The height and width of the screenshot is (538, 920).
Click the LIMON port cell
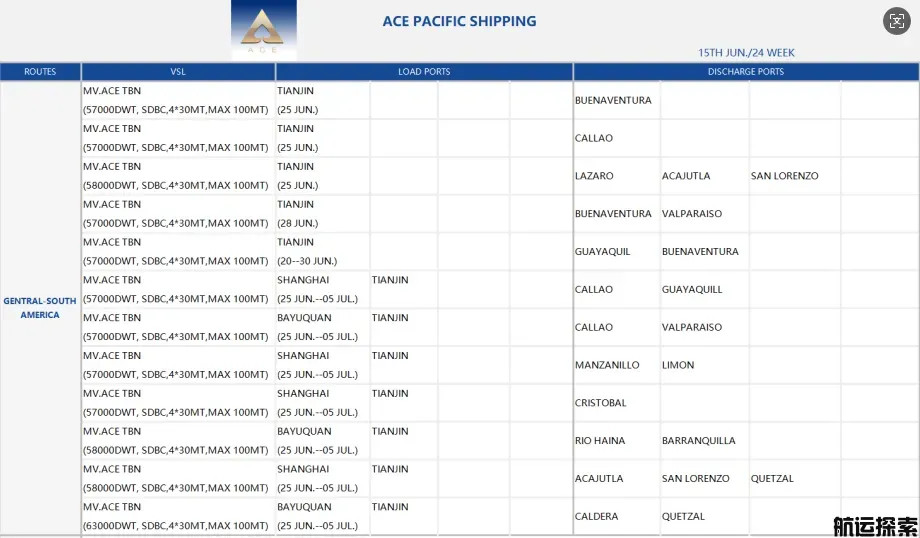point(704,365)
